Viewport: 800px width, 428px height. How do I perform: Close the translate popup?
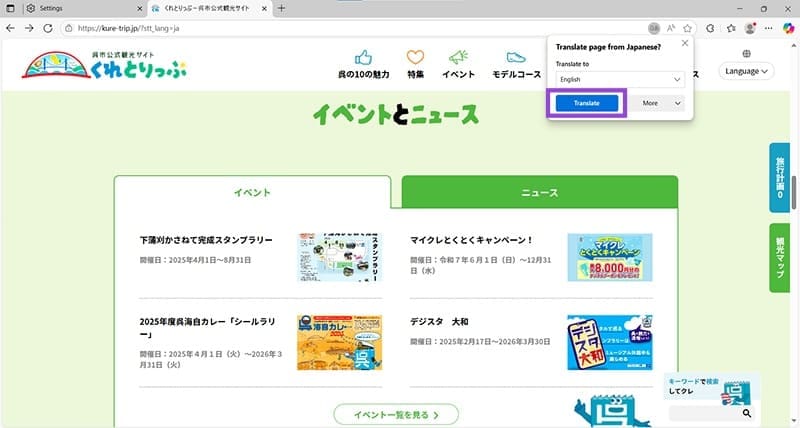pyautogui.click(x=685, y=44)
